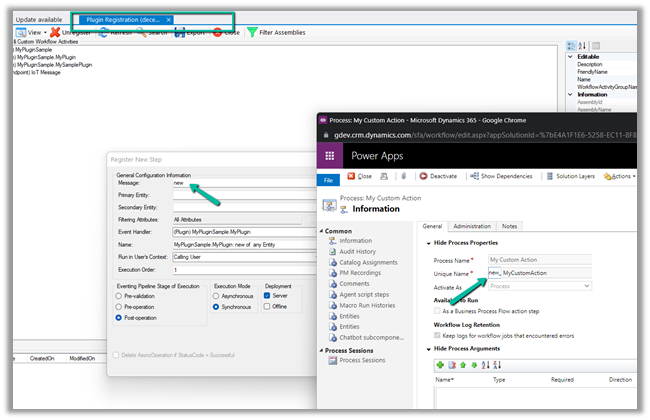Image resolution: width=650 pixels, height=420 pixels.
Task: Choose Asynchronous execution mode
Action: pyautogui.click(x=218, y=297)
